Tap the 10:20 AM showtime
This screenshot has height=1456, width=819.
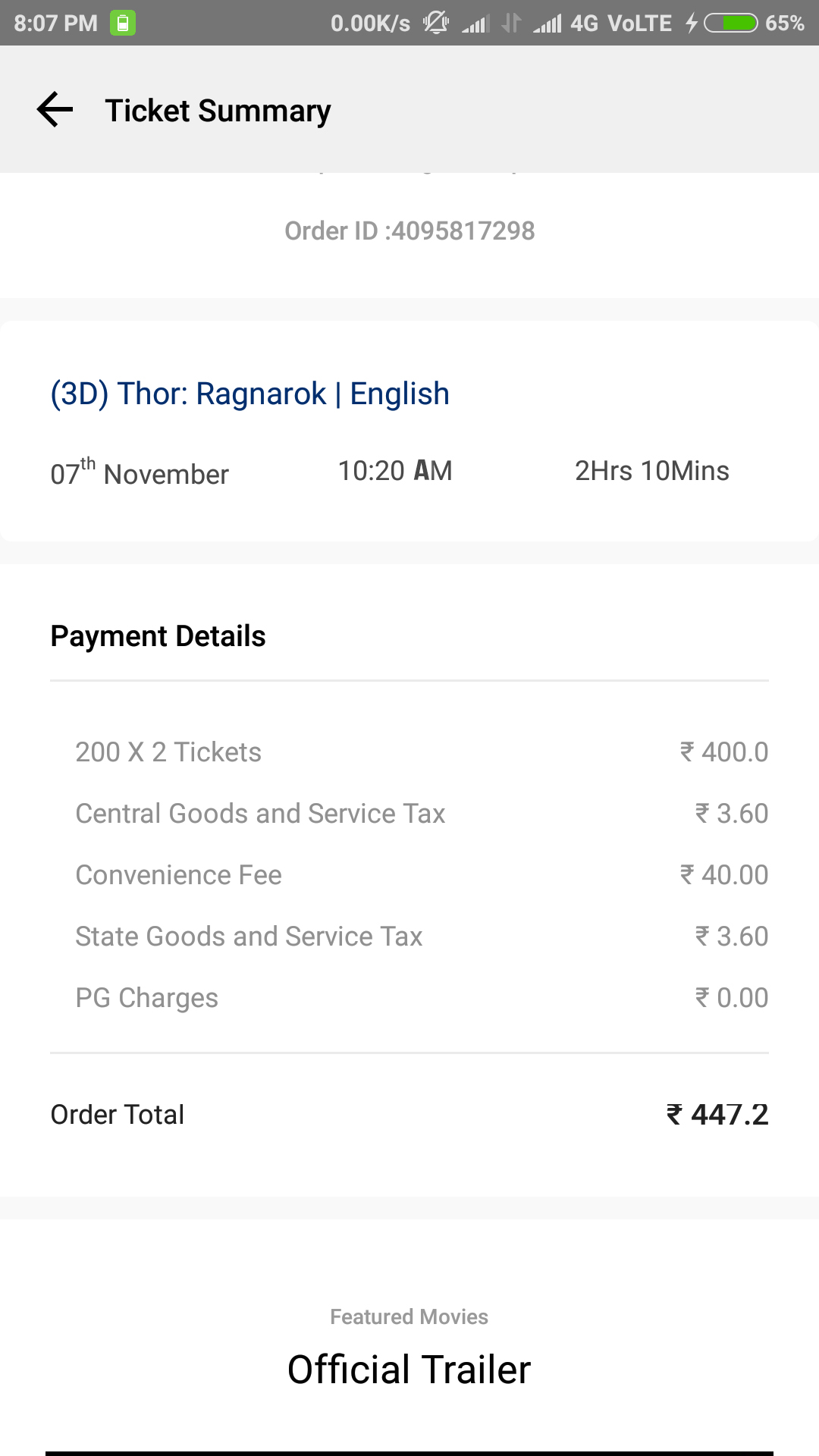tap(394, 471)
